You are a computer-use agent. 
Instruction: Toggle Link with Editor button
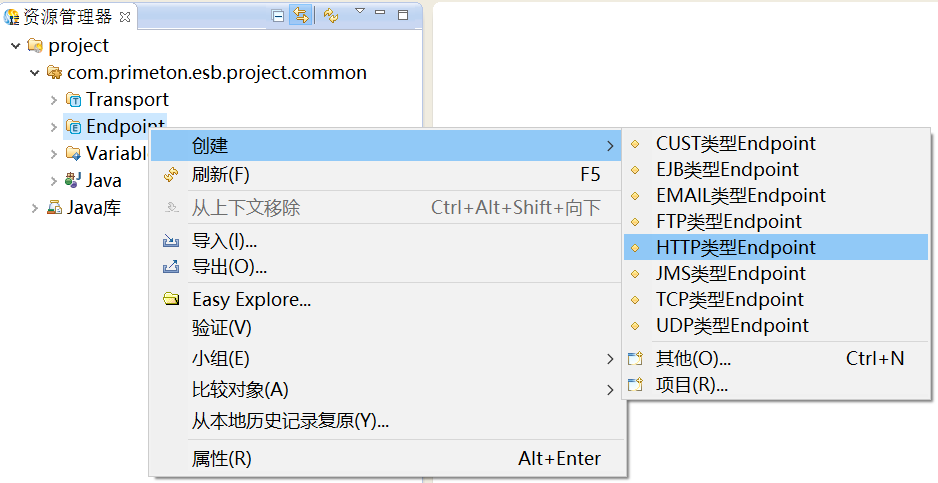tap(300, 16)
